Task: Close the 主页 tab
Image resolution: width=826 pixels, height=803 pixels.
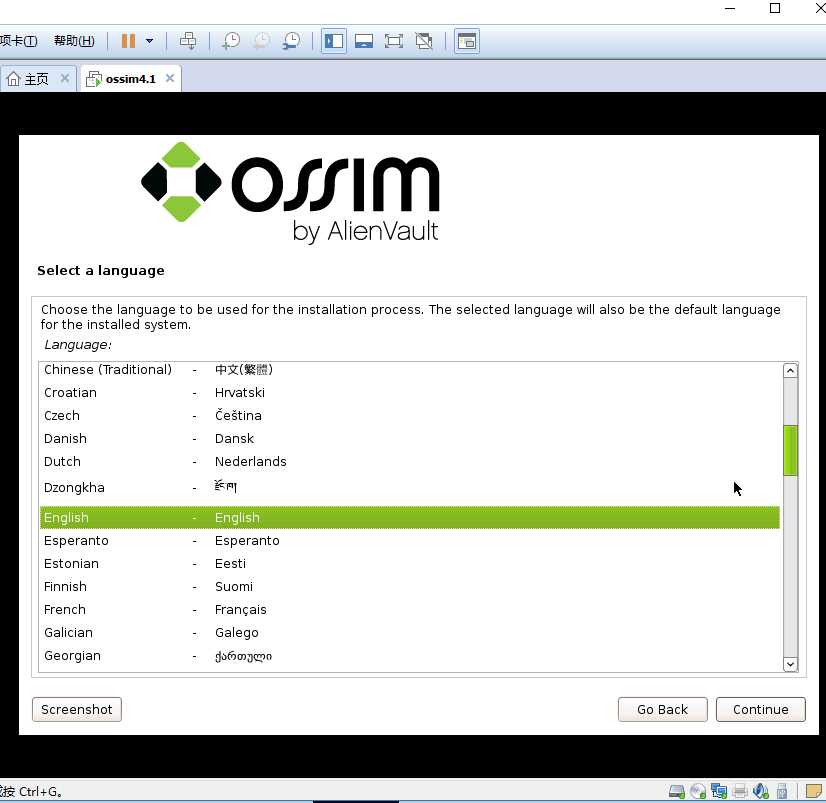Action: point(65,79)
